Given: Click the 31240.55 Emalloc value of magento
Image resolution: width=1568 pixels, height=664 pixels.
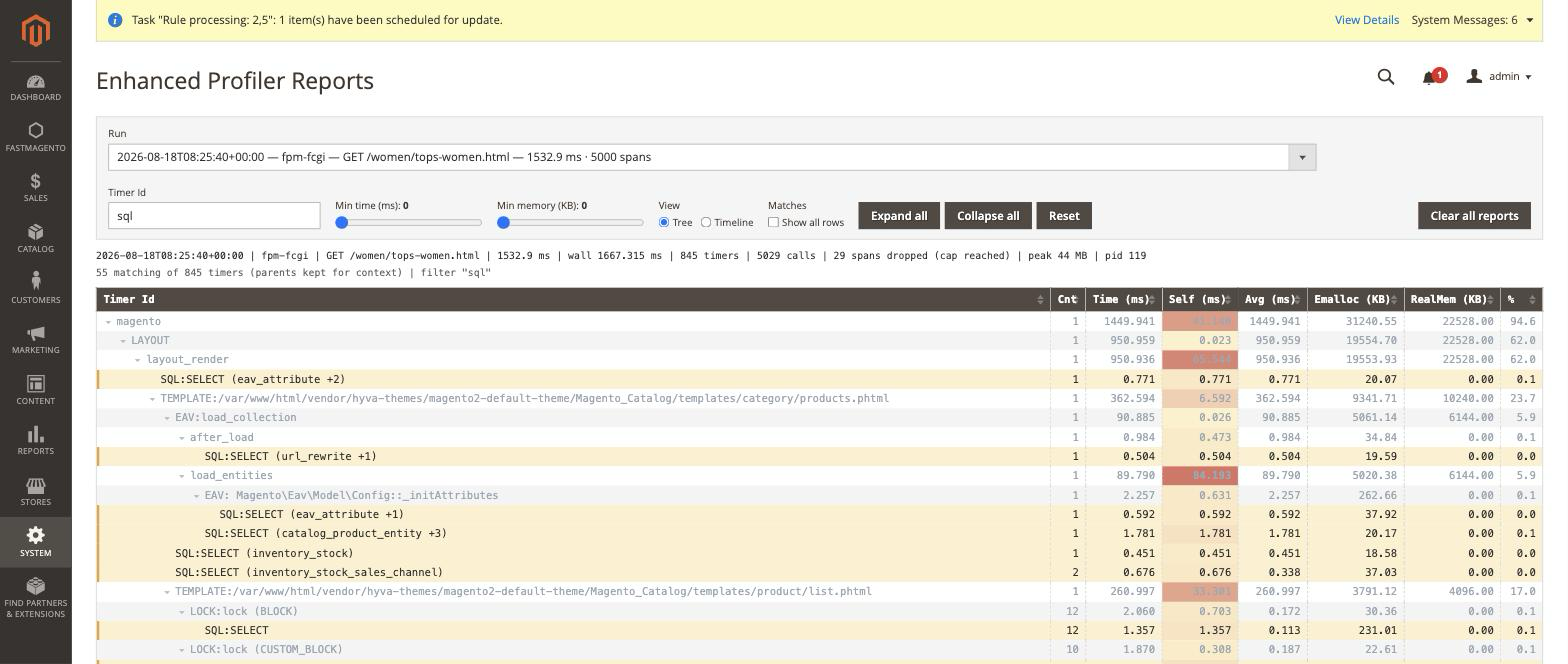Looking at the screenshot, I should [1369, 322].
